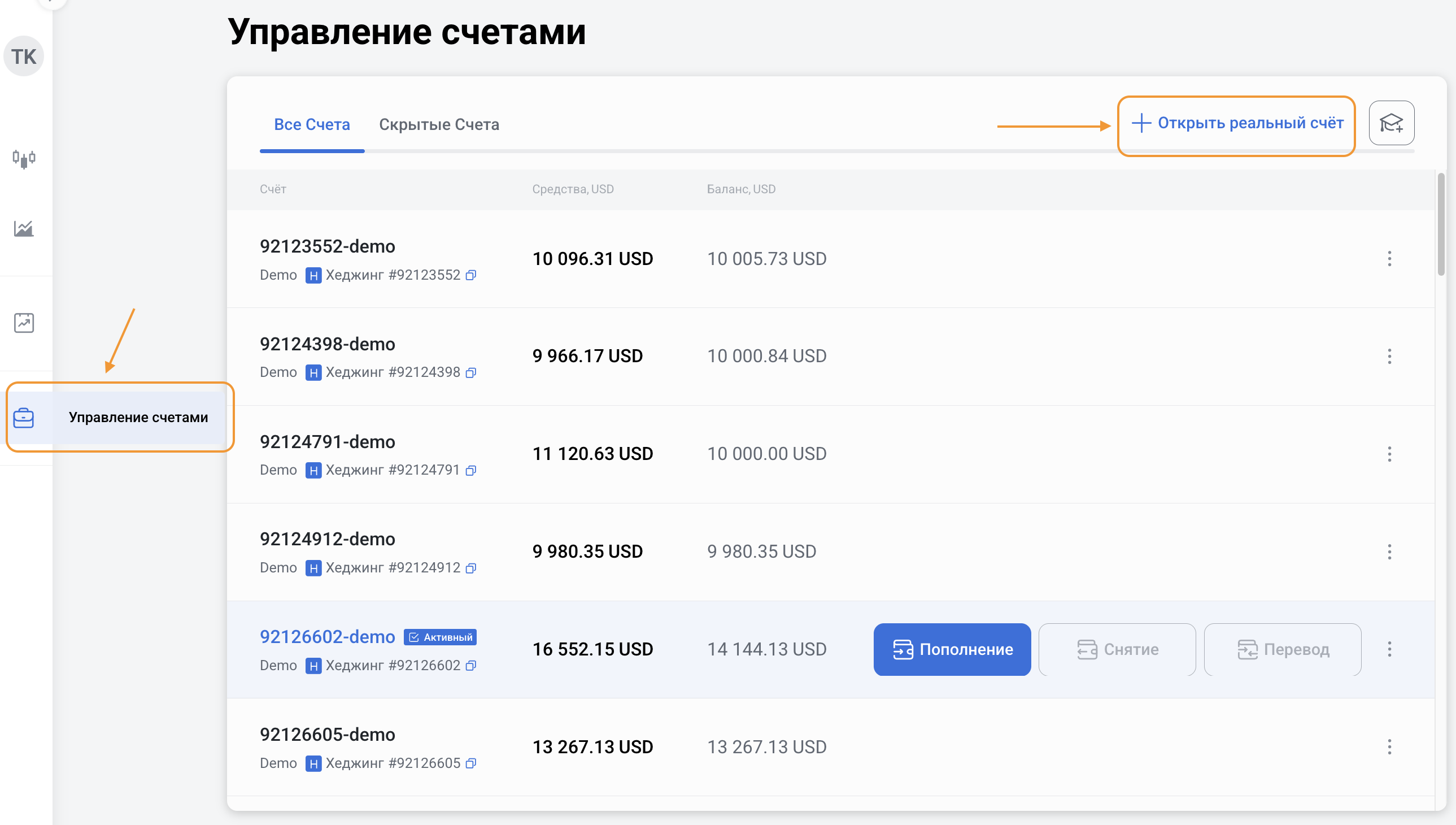This screenshot has width=1456, height=825.
Task: Open three-dot menu for 92124912-demo
Action: point(1389,552)
